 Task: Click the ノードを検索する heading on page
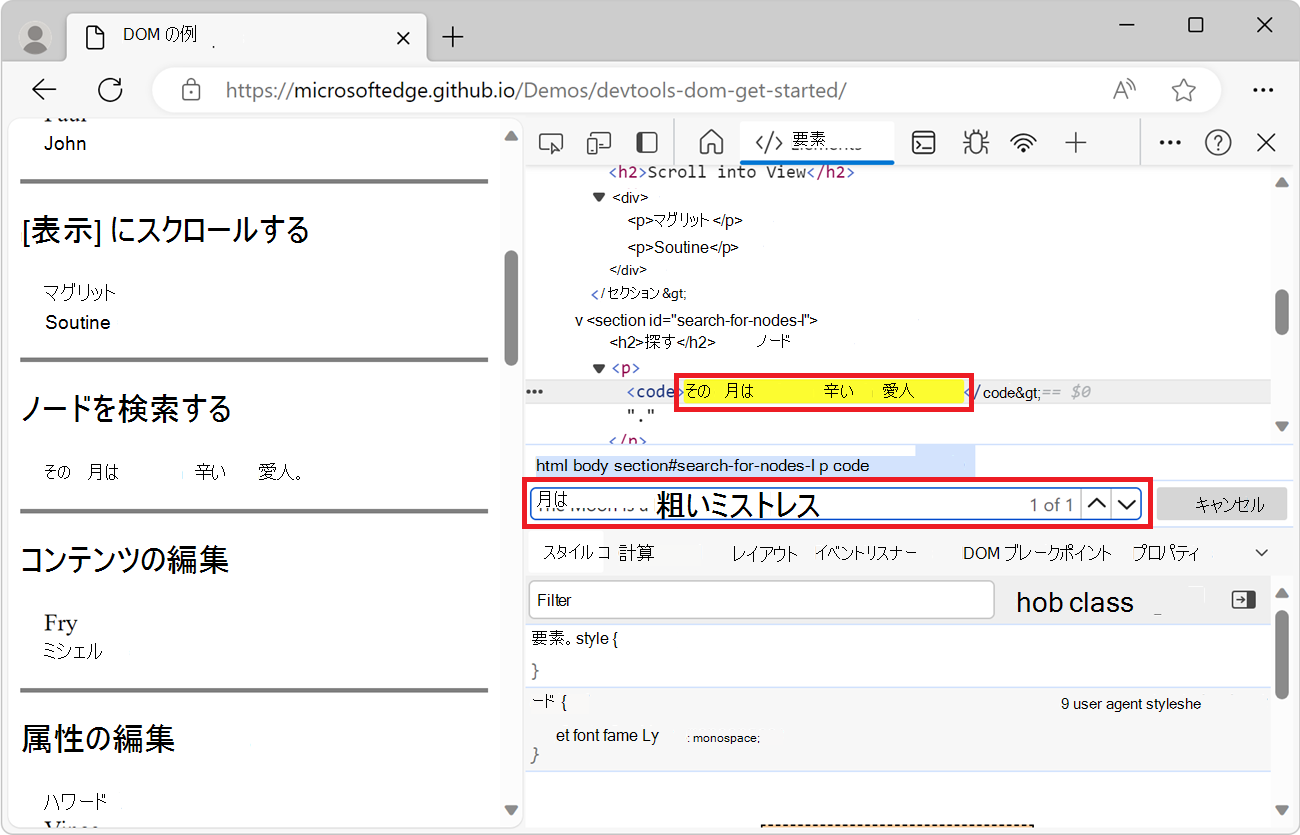(x=126, y=409)
